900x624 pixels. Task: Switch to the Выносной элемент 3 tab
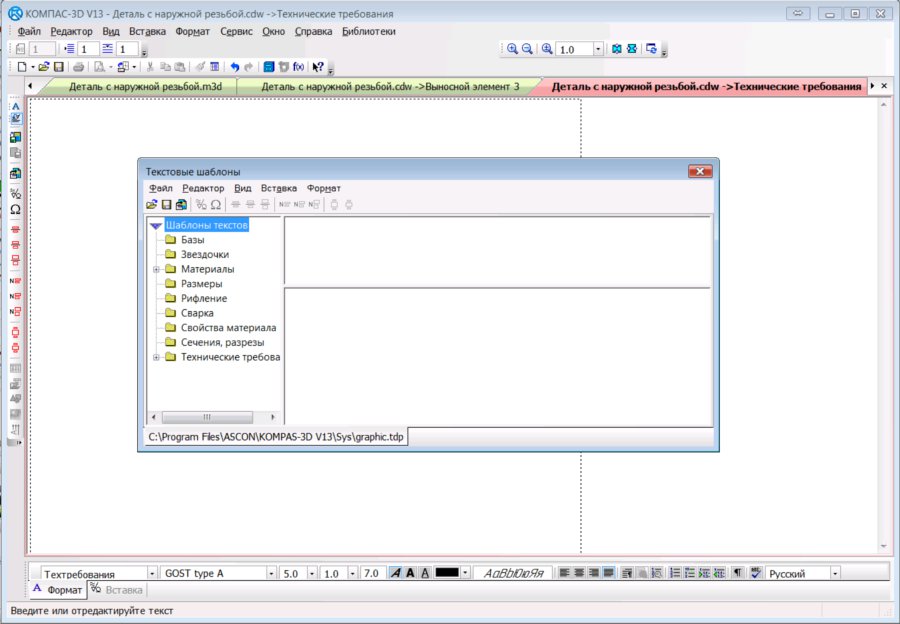pyautogui.click(x=390, y=87)
